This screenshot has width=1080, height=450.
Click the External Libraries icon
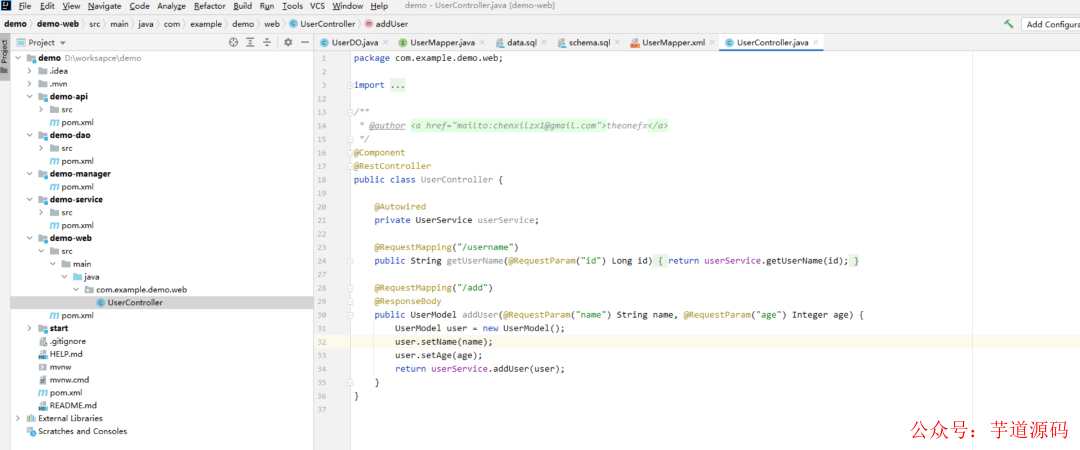(31, 418)
